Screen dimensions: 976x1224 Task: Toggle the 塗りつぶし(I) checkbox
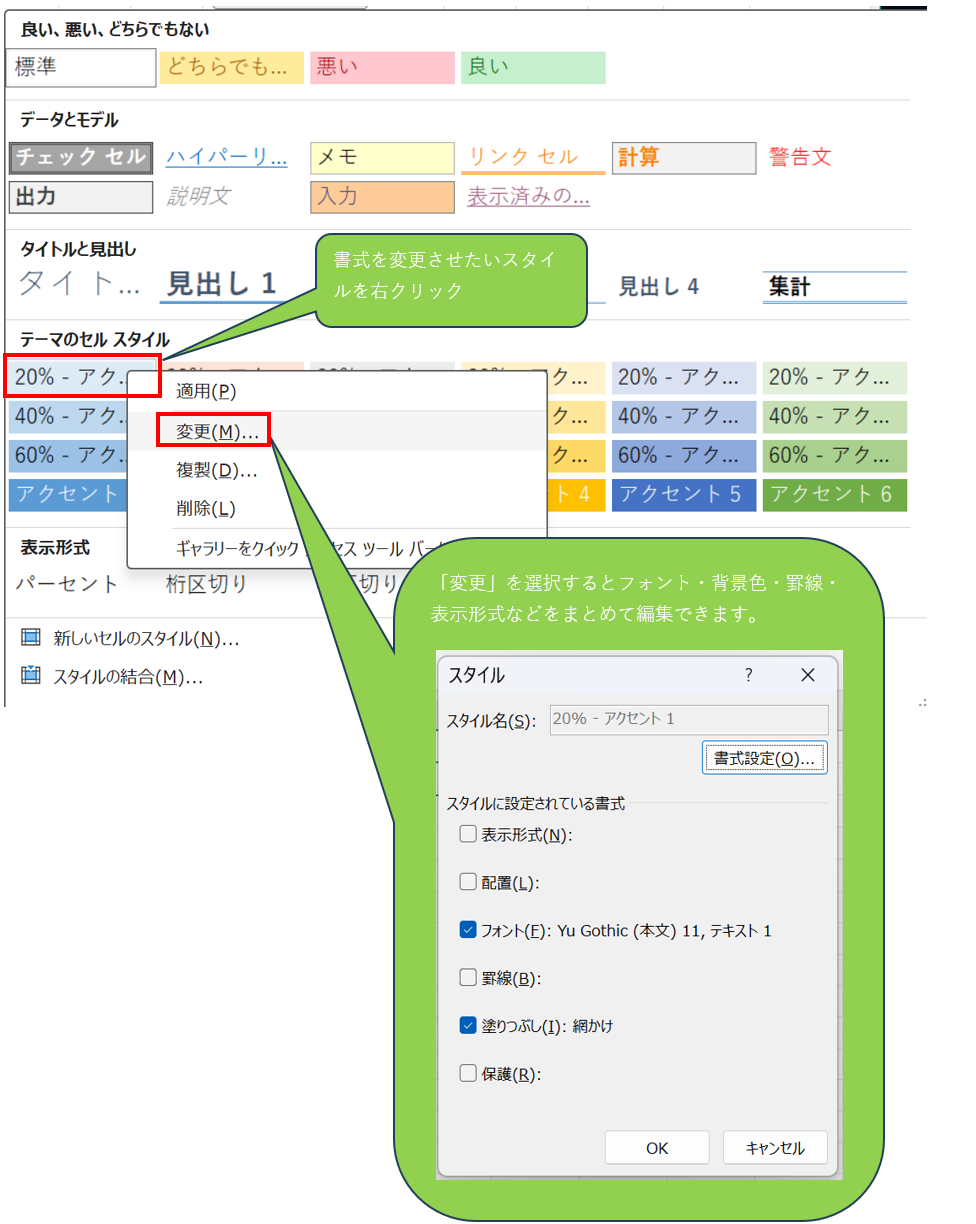pyautogui.click(x=468, y=1025)
